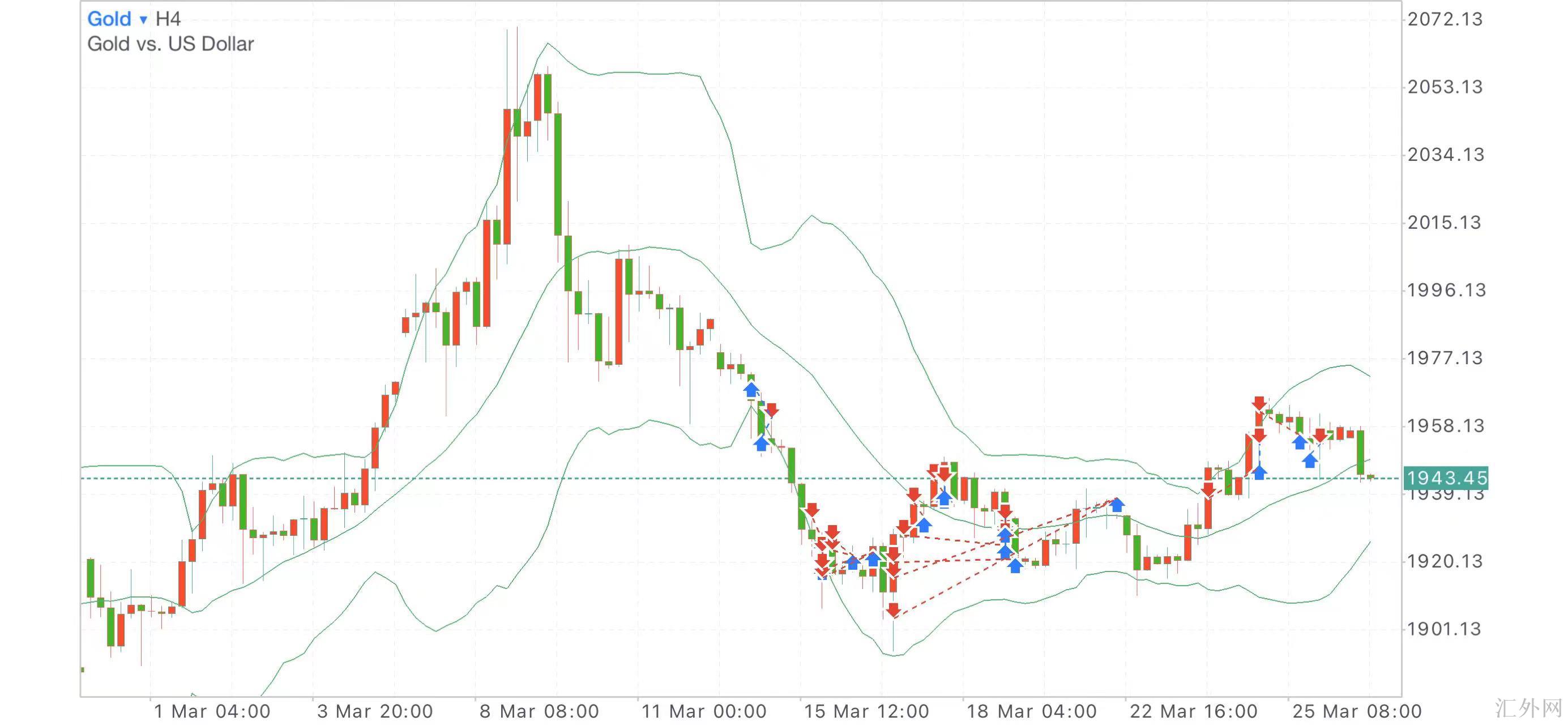1568x725 pixels.
Task: Click the Gold vs. US Dollar description
Action: [170, 44]
